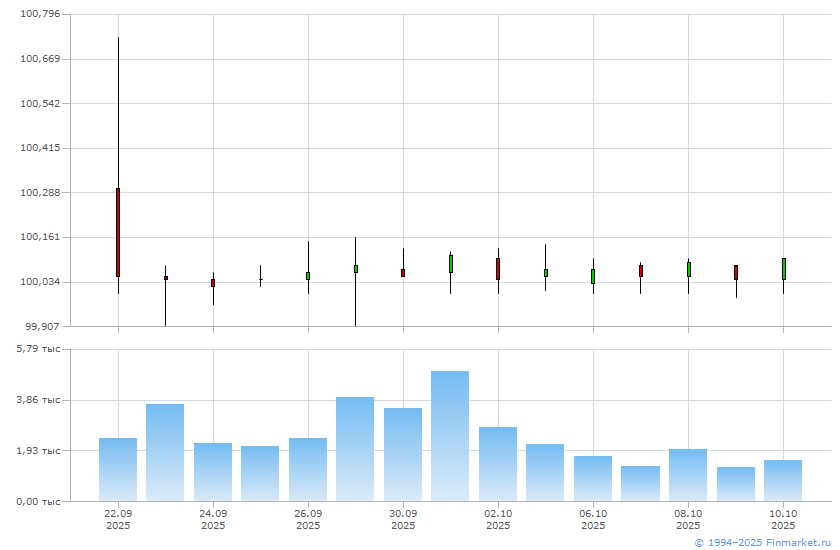Click the 5,79 тыс volume axis label
Viewport: 840px width, 550px height.
[x=38, y=349]
